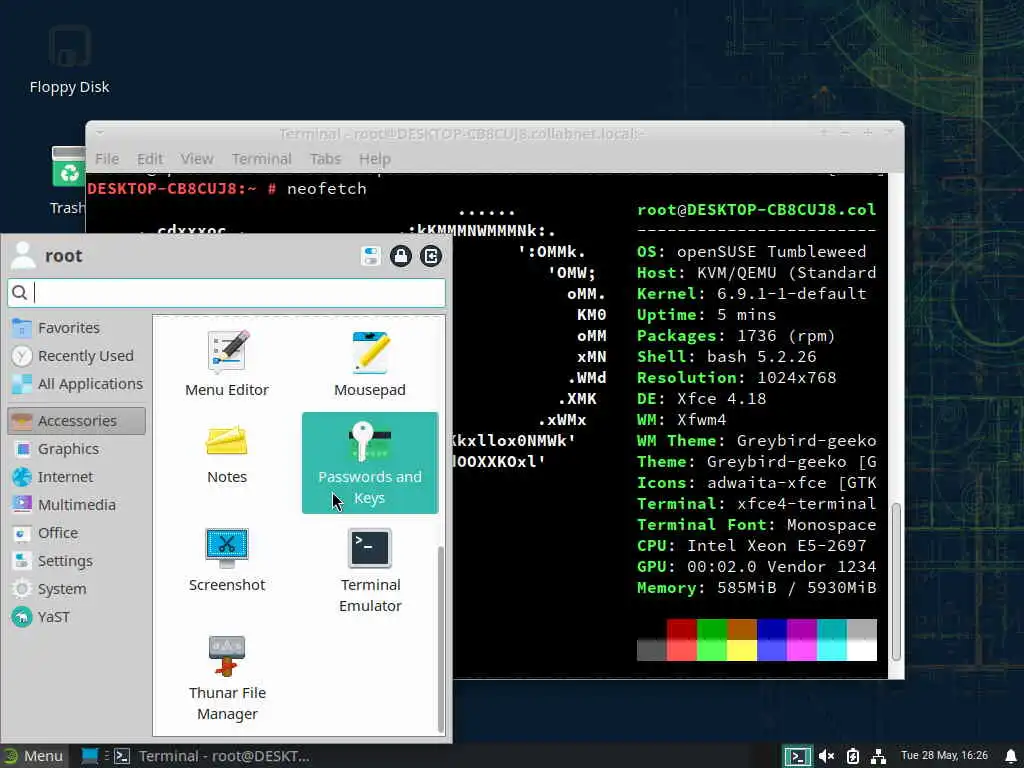Click the 'Memory: 585MiB / 5930MiB' line

(757, 588)
